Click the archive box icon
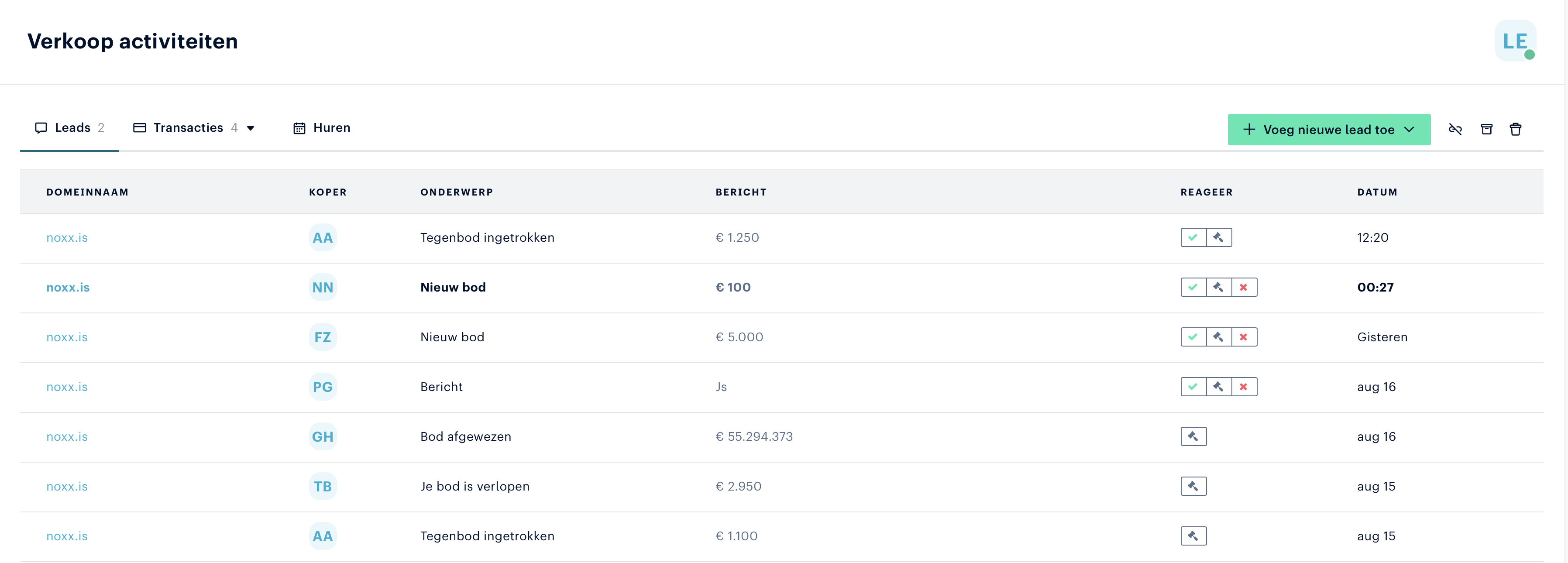 point(1486,129)
